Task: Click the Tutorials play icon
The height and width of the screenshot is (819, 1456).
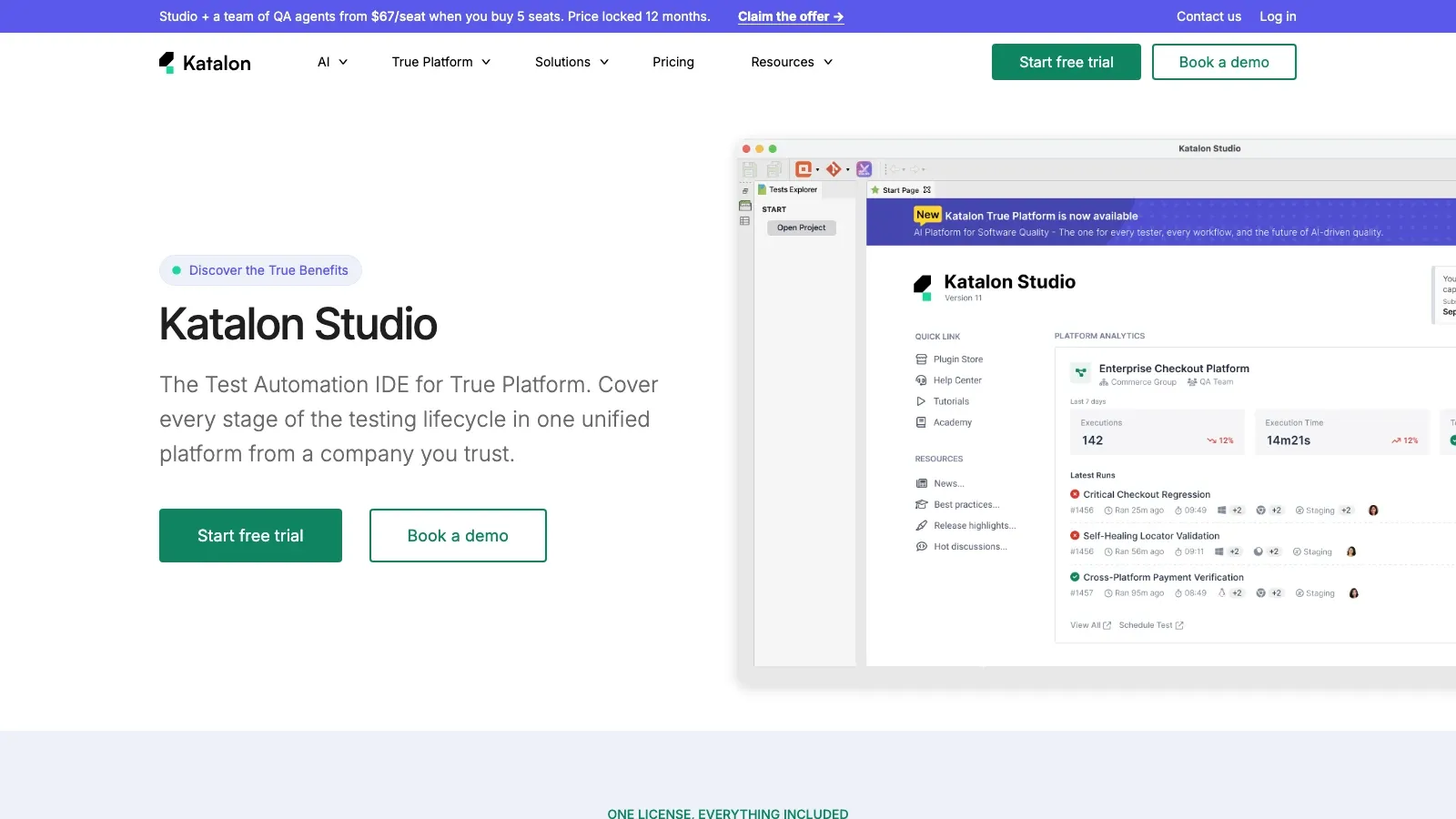Action: point(921,401)
